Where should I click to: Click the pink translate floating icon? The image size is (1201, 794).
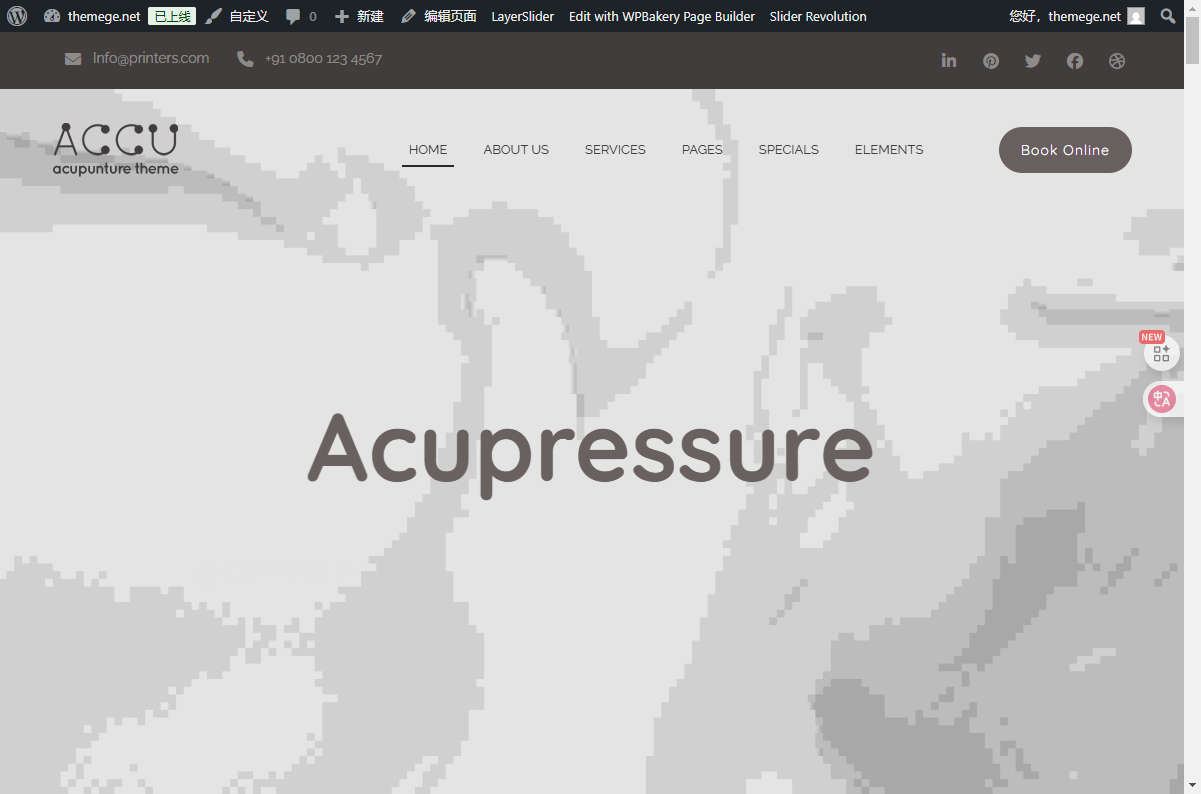[1161, 400]
